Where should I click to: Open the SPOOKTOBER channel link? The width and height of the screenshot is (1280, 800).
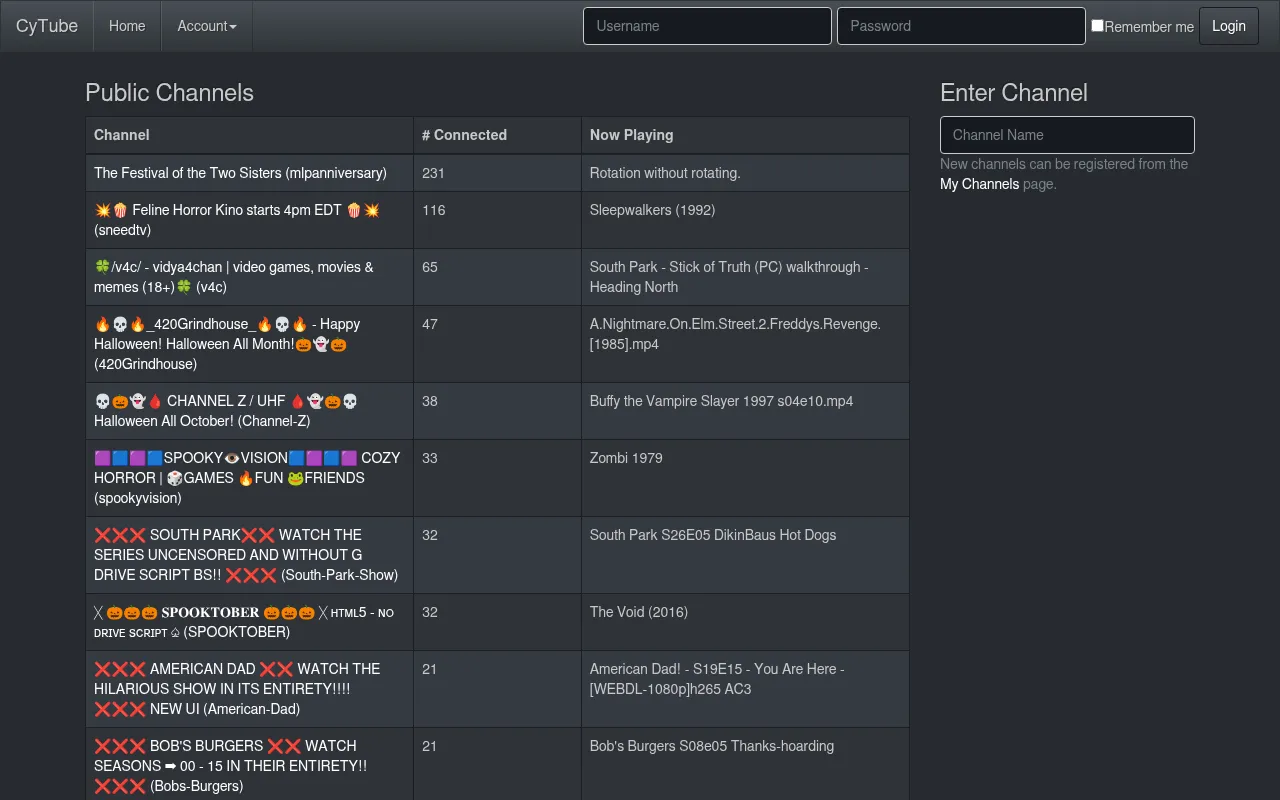244,622
